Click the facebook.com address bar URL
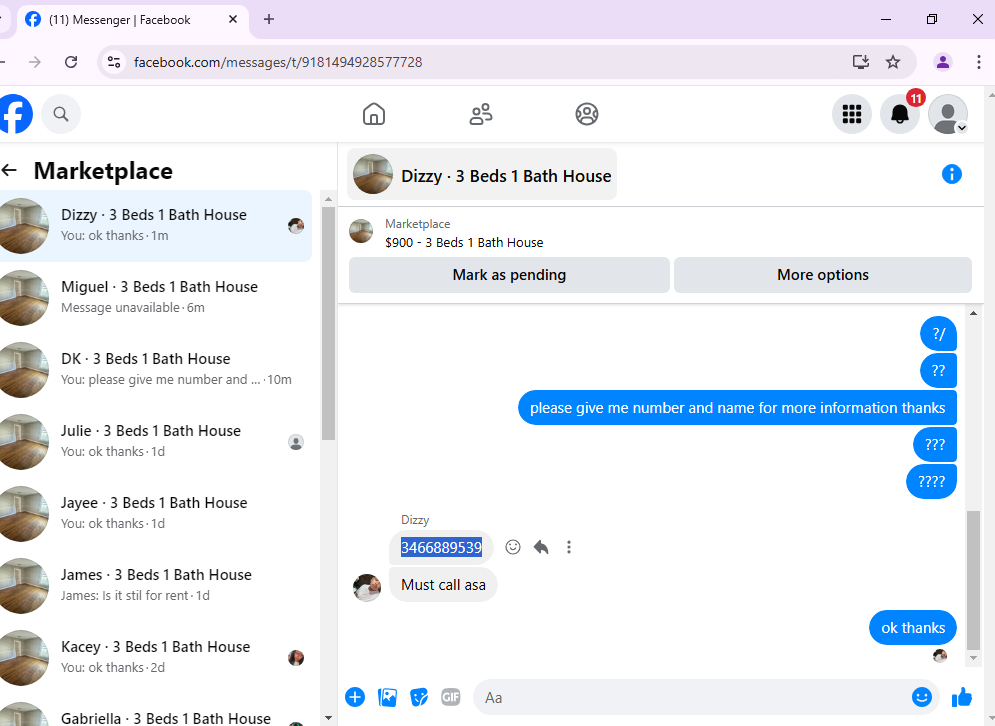Screen dimensions: 995x726 coord(278,62)
